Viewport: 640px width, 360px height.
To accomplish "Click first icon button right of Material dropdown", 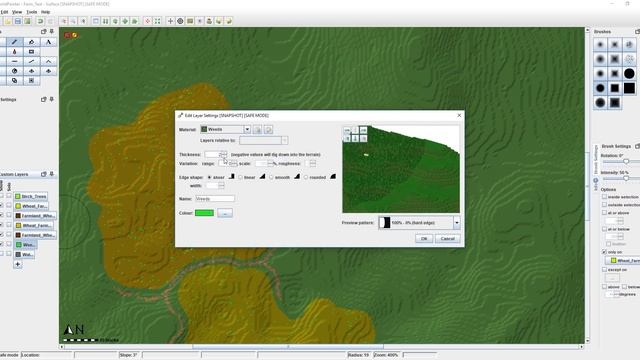I will pyautogui.click(x=258, y=129).
